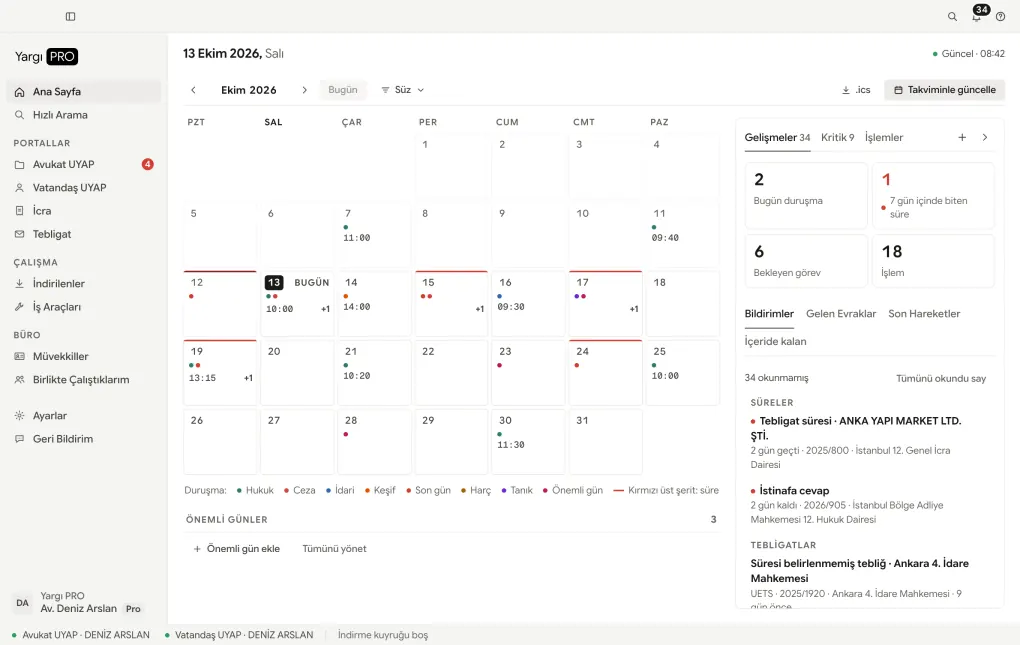
Task: Open Birlikte Çalıştıklarım
Action: (84, 380)
